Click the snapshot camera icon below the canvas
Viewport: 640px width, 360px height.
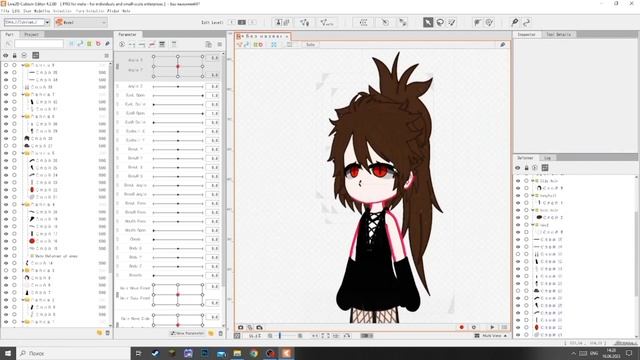240,327
